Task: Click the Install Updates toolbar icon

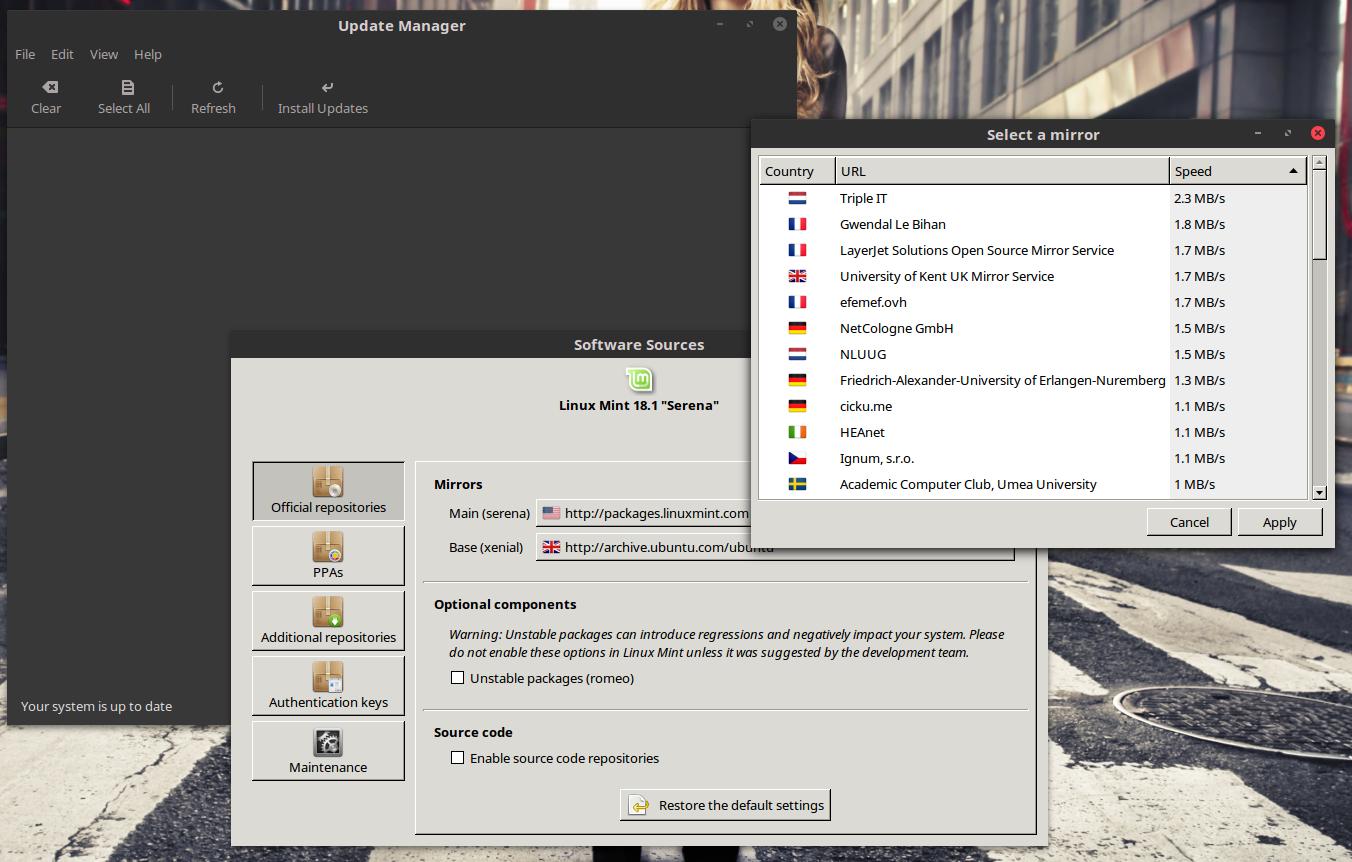Action: (x=327, y=88)
